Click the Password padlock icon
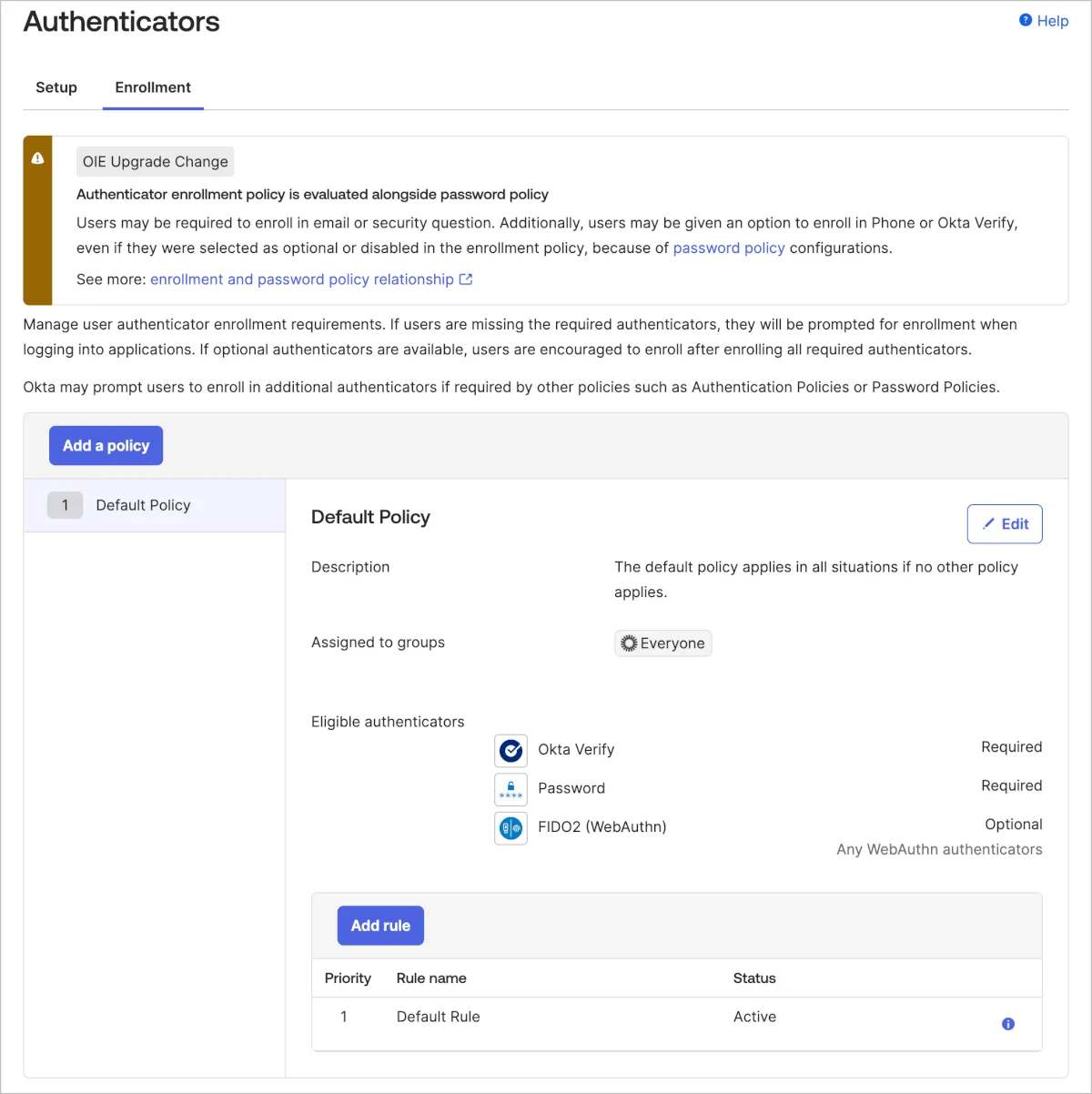This screenshot has width=1092, height=1094. 511,789
